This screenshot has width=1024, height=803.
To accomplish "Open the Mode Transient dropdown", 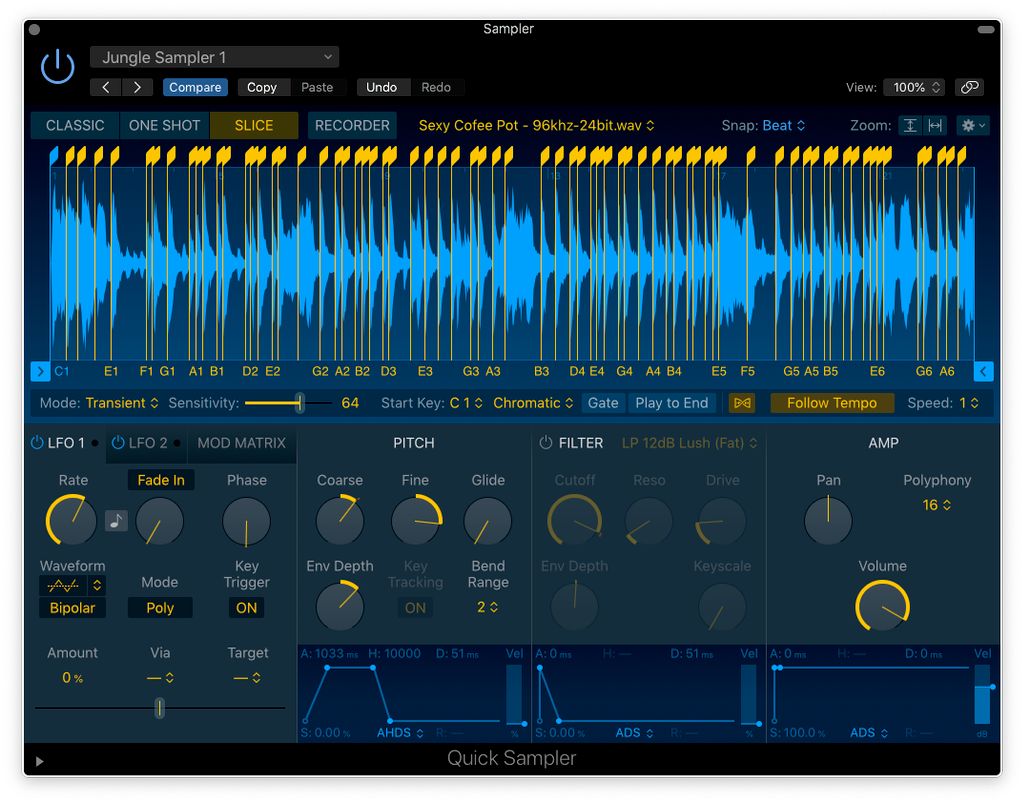I will click(x=122, y=403).
